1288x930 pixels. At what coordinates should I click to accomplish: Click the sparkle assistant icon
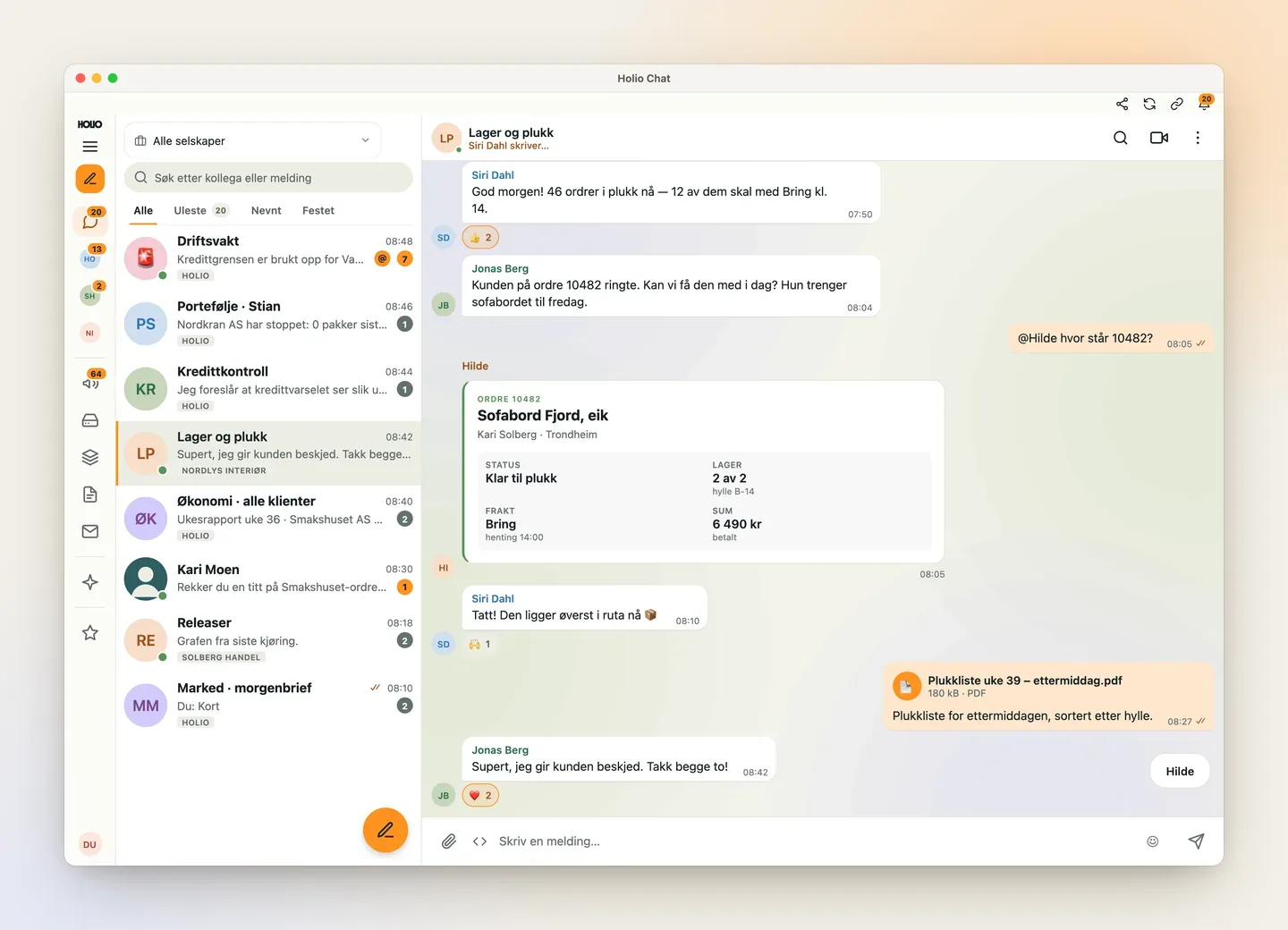click(x=90, y=582)
